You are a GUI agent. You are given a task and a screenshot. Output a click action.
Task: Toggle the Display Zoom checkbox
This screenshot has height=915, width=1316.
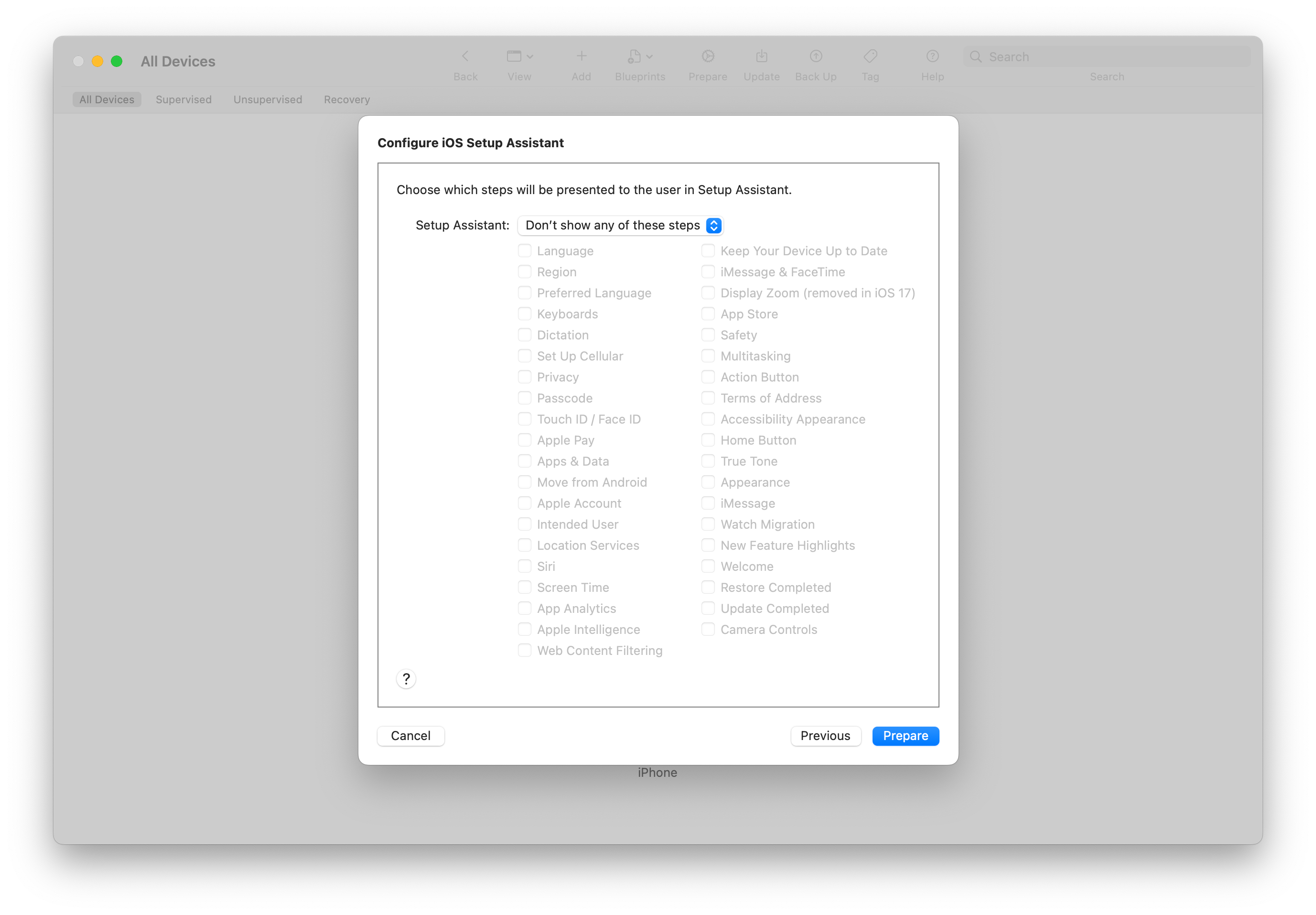(708, 293)
